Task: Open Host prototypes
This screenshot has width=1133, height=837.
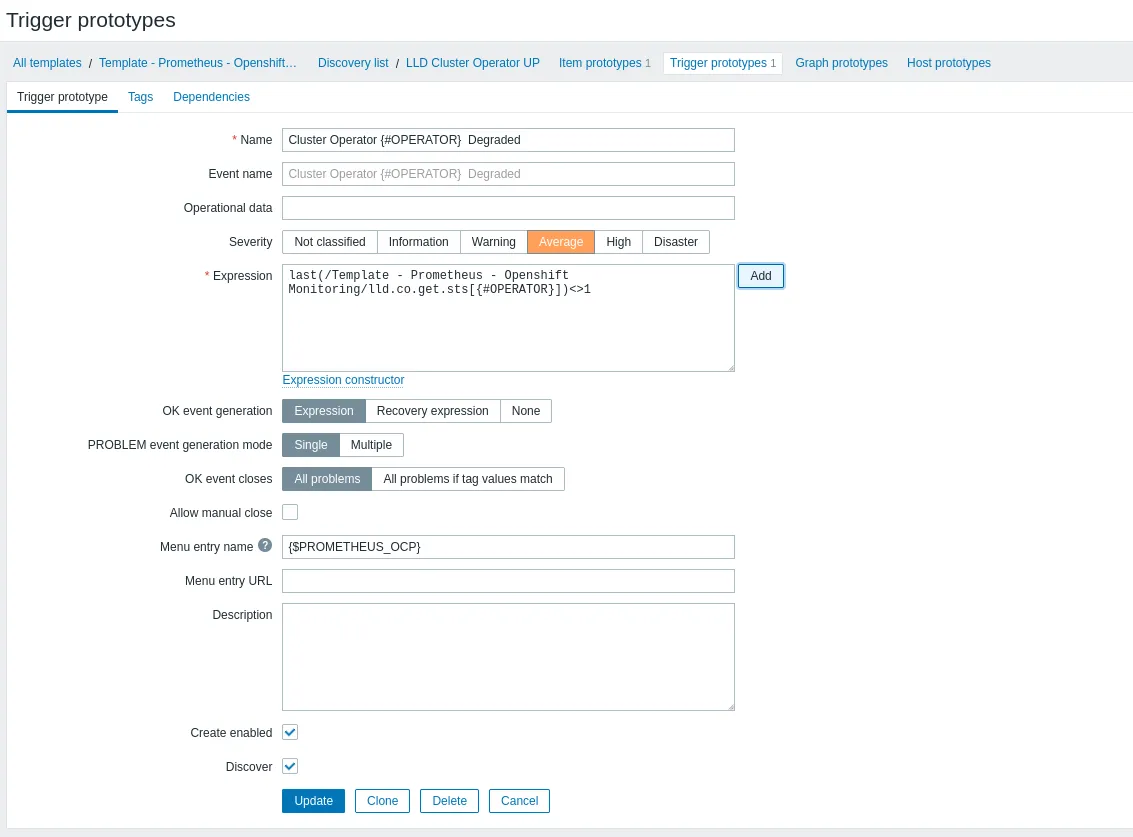Action: (x=948, y=62)
